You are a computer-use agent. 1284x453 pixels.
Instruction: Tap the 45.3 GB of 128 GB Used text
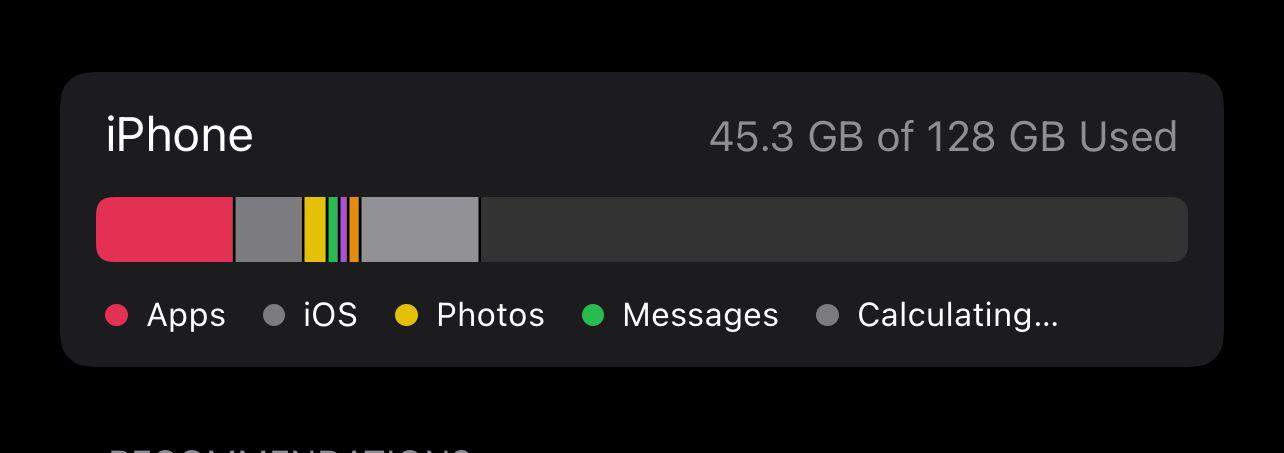(x=943, y=137)
